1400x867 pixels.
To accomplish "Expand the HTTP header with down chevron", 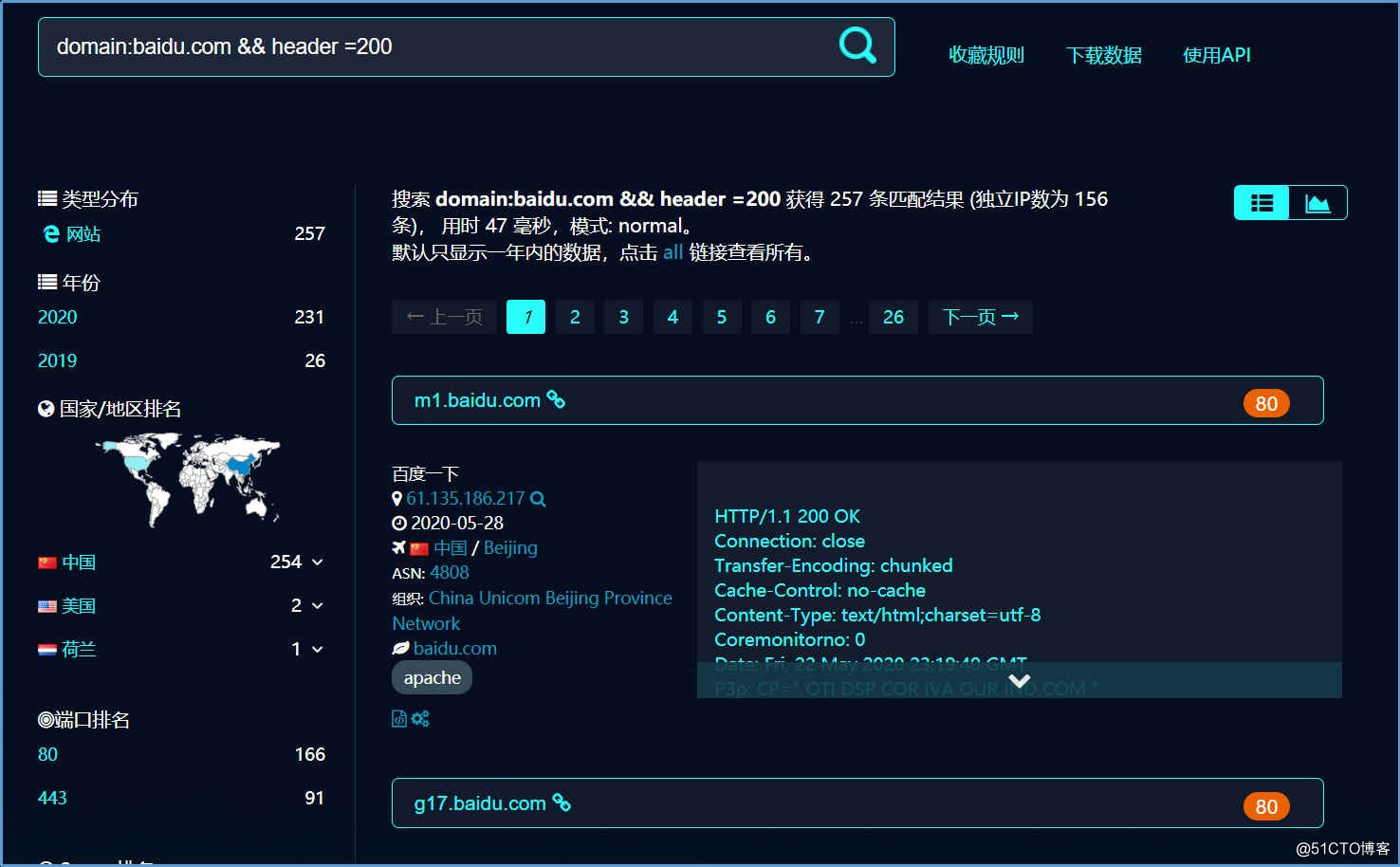I will click(x=1020, y=680).
